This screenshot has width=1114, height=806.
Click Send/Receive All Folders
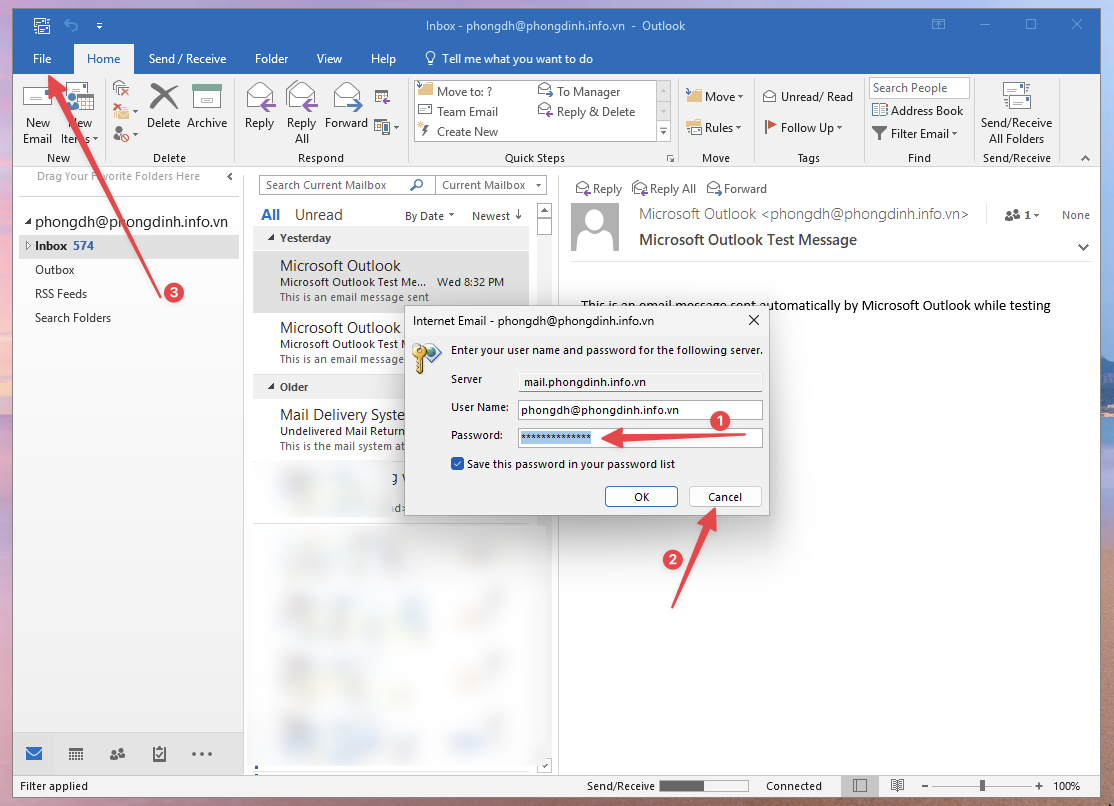(1016, 114)
